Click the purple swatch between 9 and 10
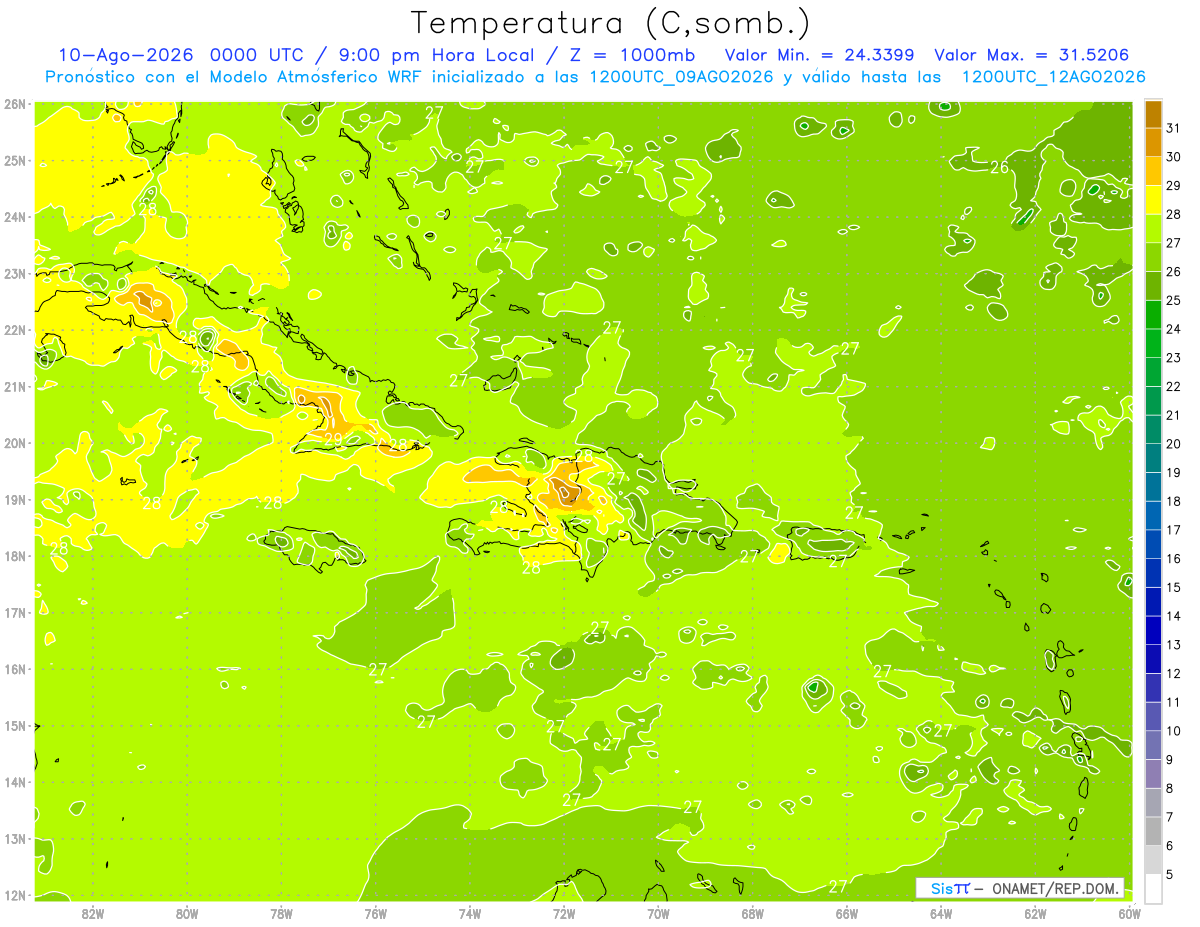The image size is (1200, 927). pyautogui.click(x=1153, y=745)
